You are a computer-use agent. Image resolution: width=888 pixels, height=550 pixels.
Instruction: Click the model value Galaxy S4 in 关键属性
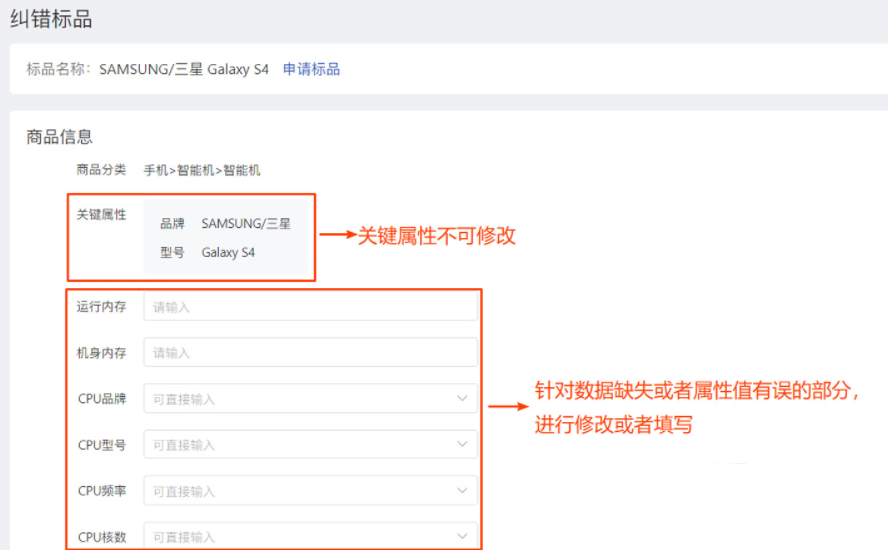228,253
